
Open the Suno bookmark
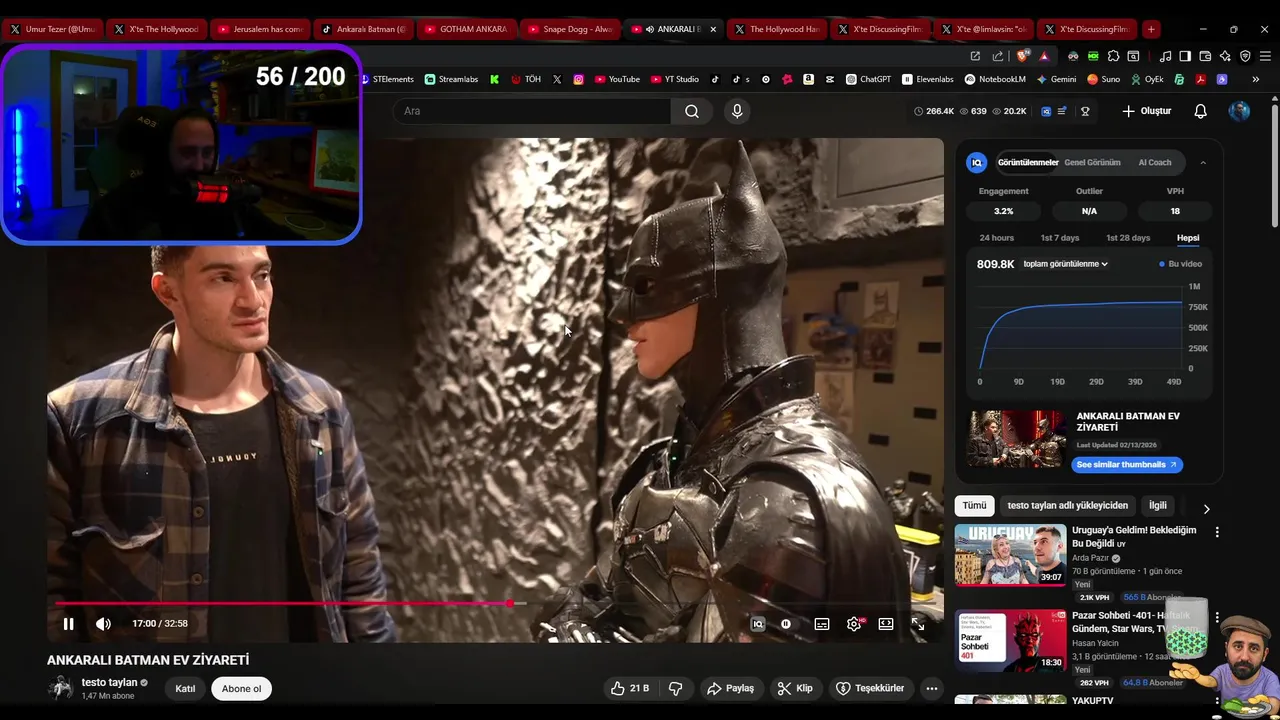click(x=1103, y=79)
